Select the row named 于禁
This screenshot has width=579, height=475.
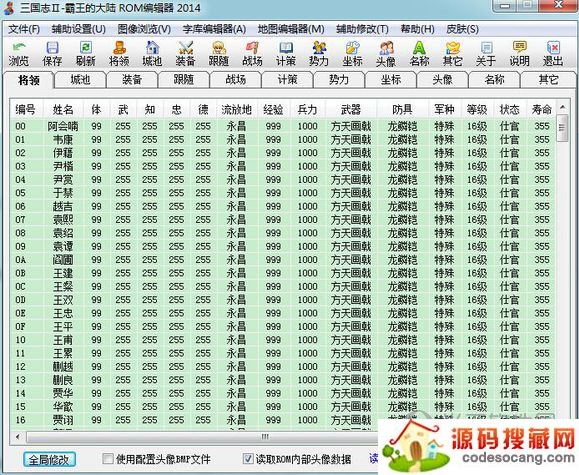(282, 193)
